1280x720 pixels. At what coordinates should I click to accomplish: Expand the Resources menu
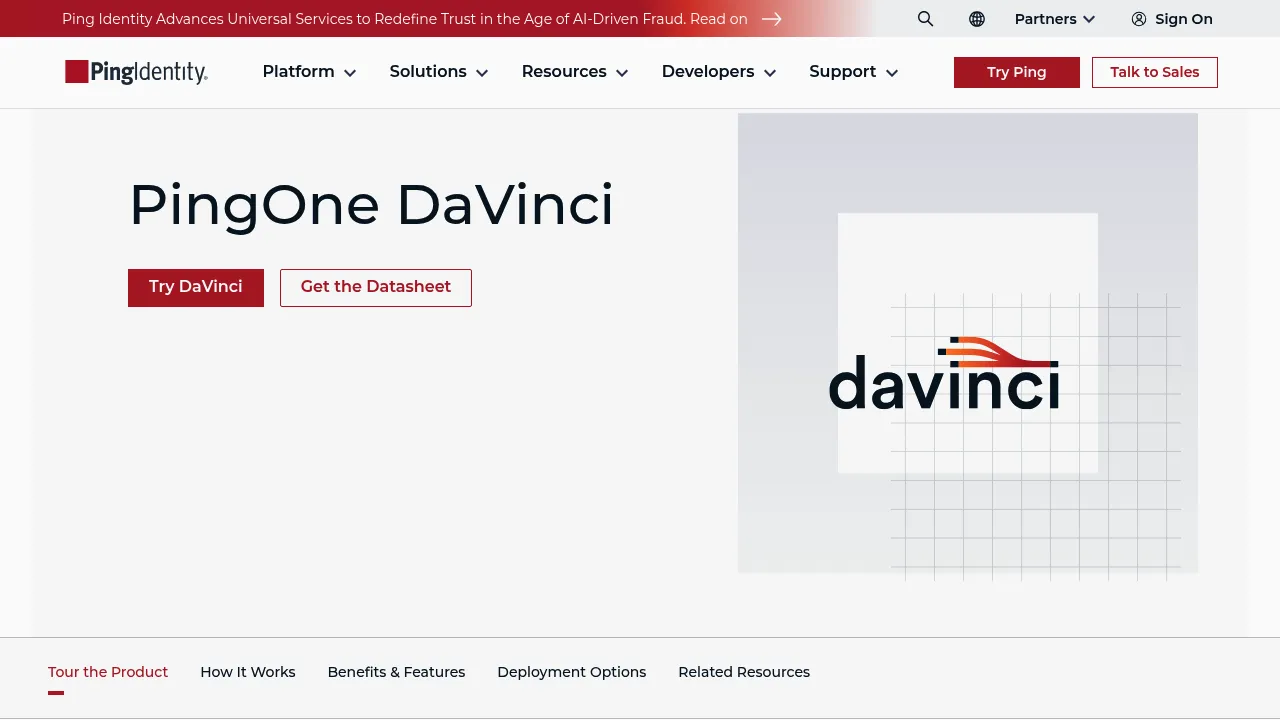(x=575, y=72)
